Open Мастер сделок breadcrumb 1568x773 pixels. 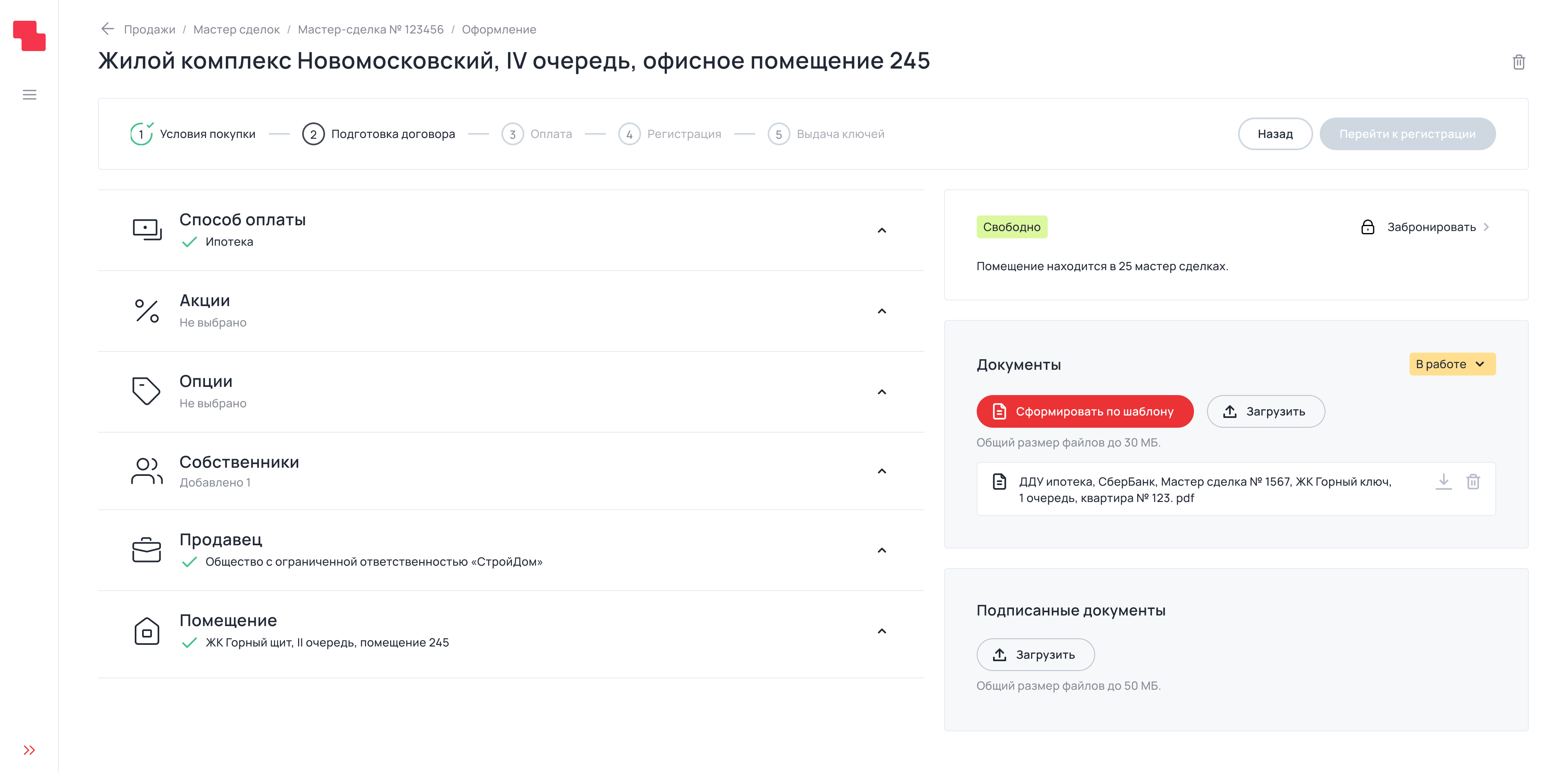[x=236, y=29]
